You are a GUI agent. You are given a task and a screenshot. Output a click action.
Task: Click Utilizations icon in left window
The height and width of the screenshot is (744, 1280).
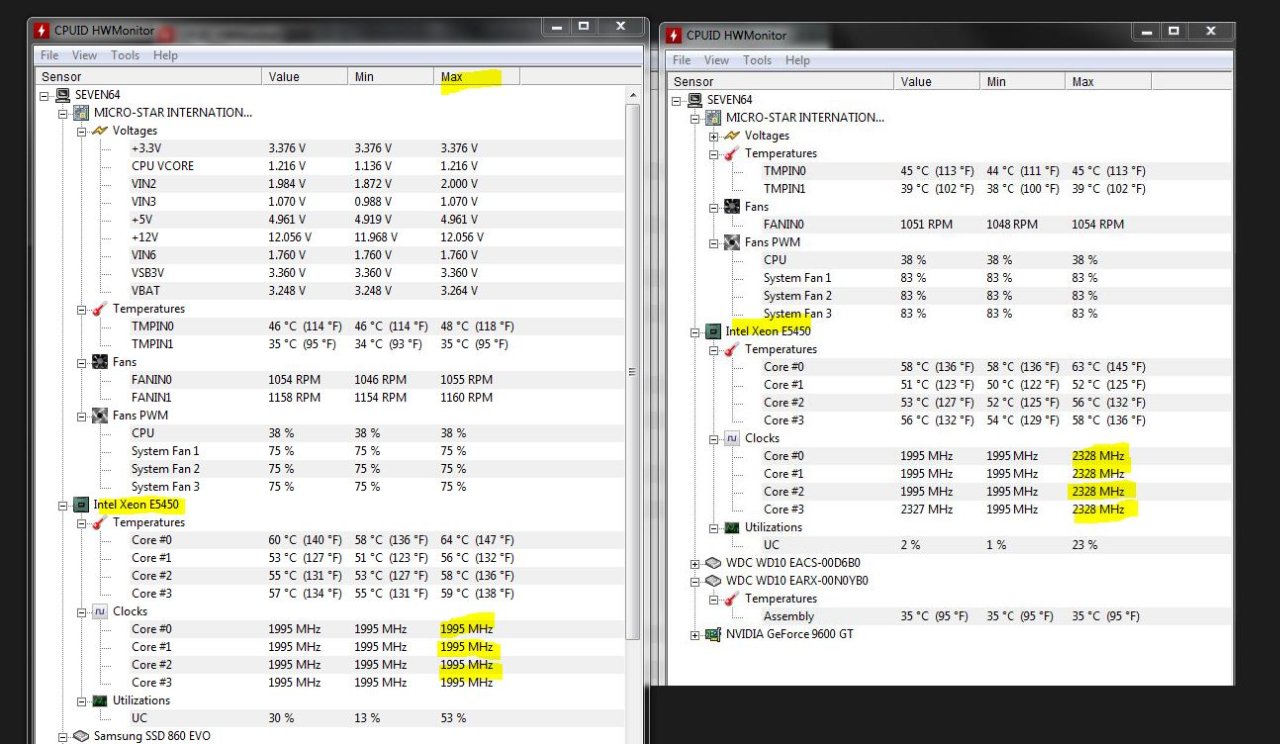(100, 701)
